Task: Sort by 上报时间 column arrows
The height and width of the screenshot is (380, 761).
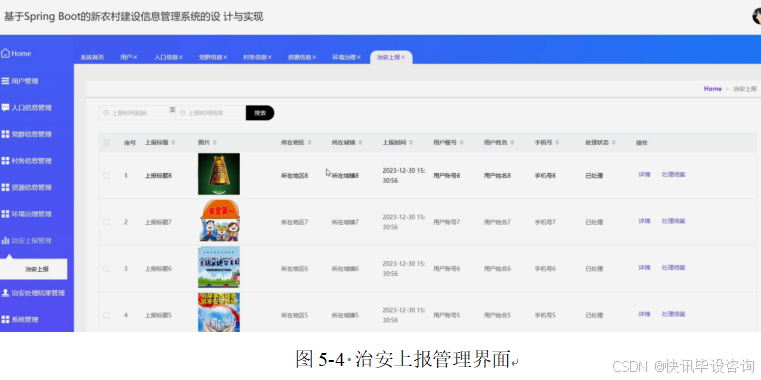Action: (411, 143)
